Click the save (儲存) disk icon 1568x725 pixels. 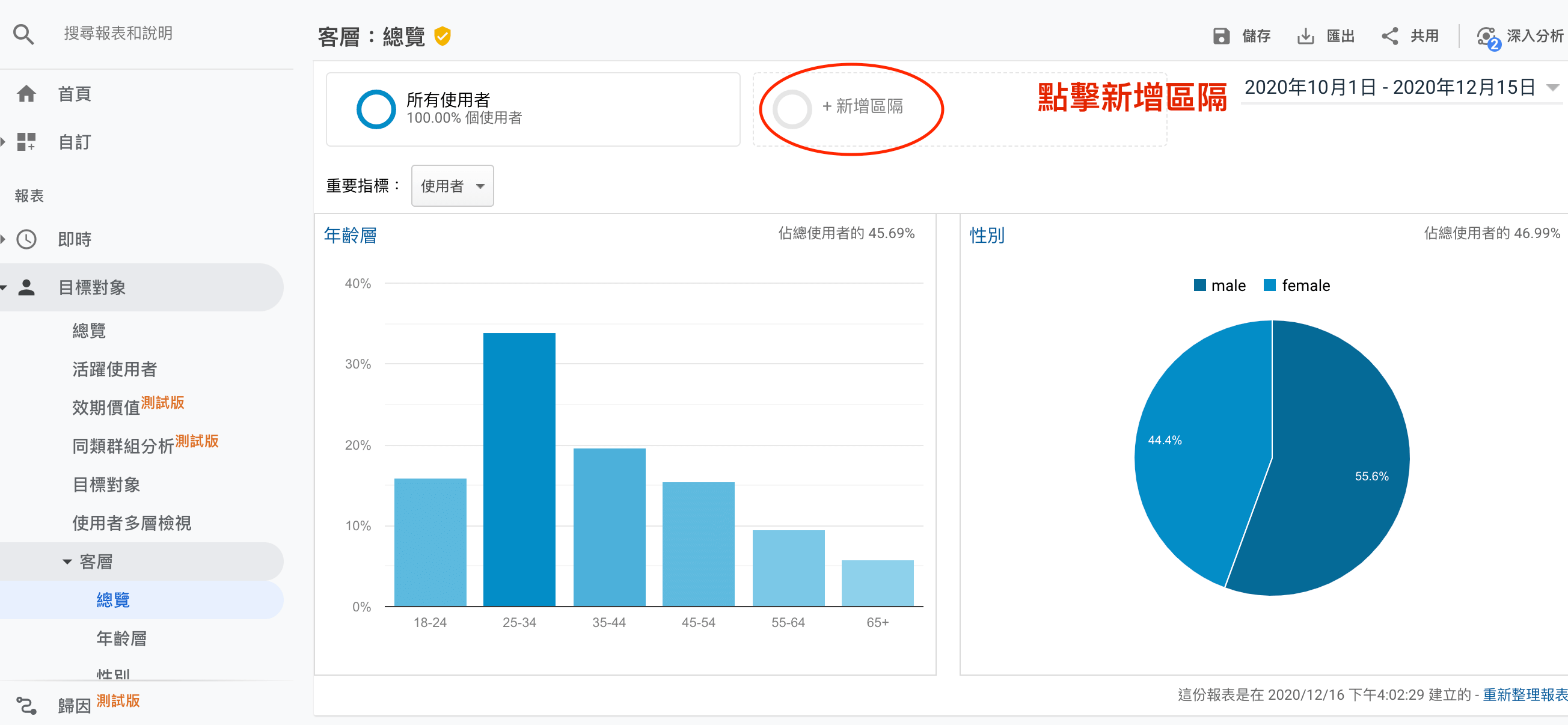(1222, 36)
